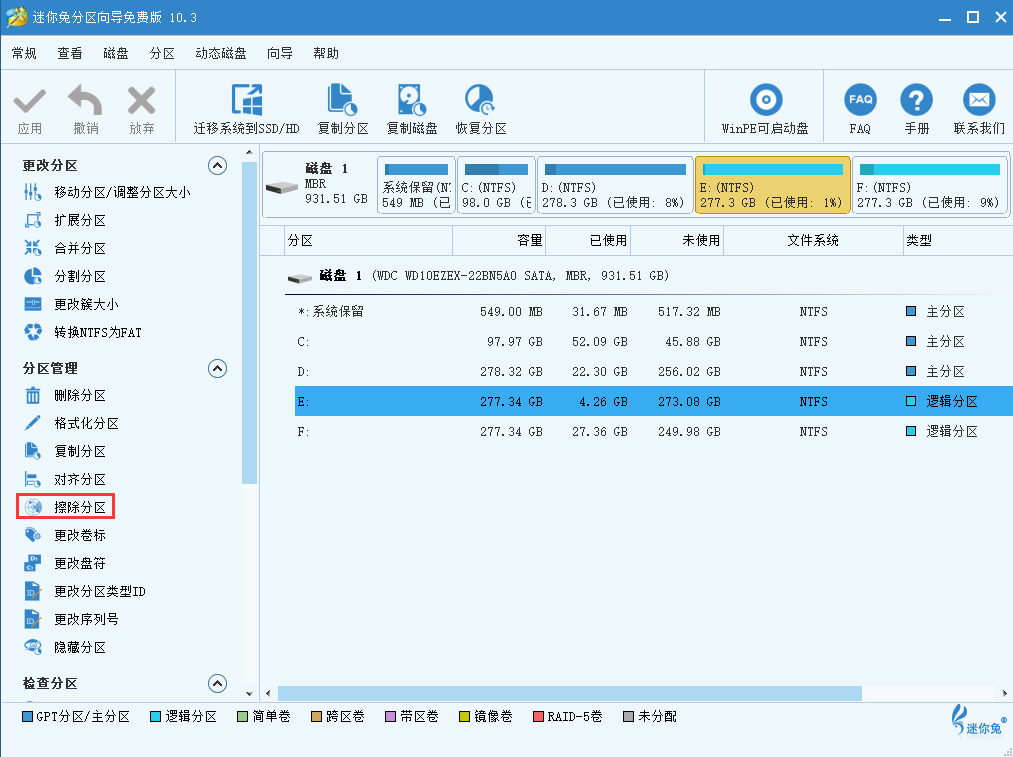Select 更改卷标 in sidebar
Screen dimensions: 1013x757
[x=65, y=535]
